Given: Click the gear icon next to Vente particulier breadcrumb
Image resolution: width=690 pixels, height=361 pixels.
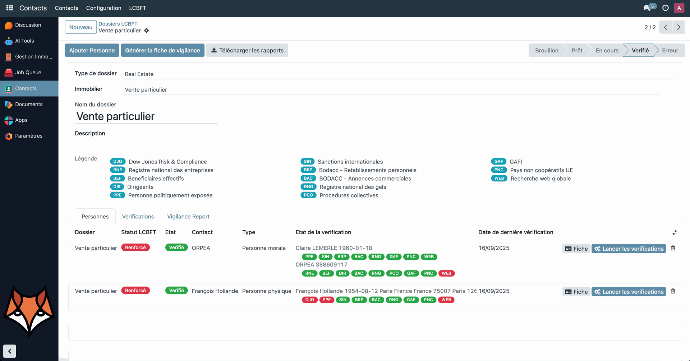Looking at the screenshot, I should pos(147,30).
